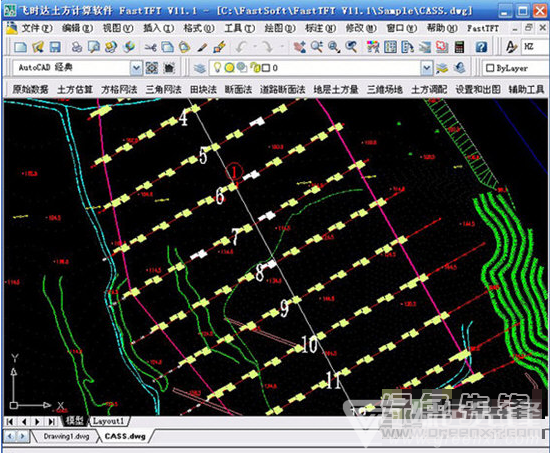The width and height of the screenshot is (550, 453).
Task: Switch to the Drawing1.dwg document tab
Action: click(x=66, y=436)
